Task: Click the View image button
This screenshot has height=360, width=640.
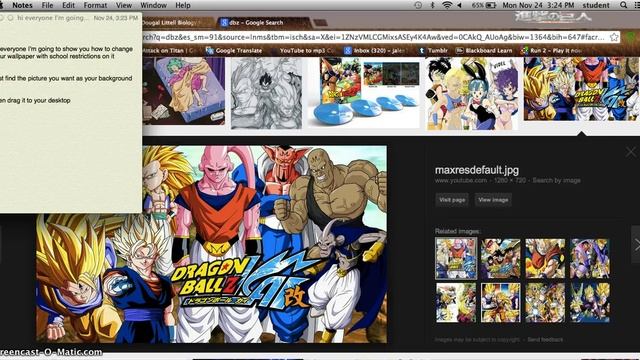Action: [493, 200]
